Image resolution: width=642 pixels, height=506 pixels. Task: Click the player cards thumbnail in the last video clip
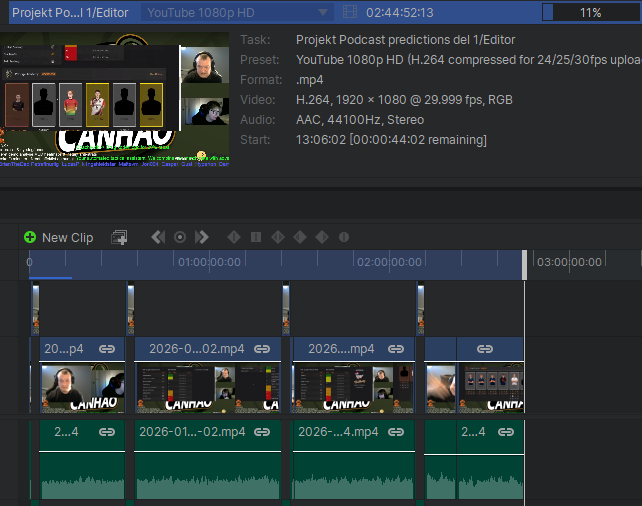pyautogui.click(x=491, y=388)
